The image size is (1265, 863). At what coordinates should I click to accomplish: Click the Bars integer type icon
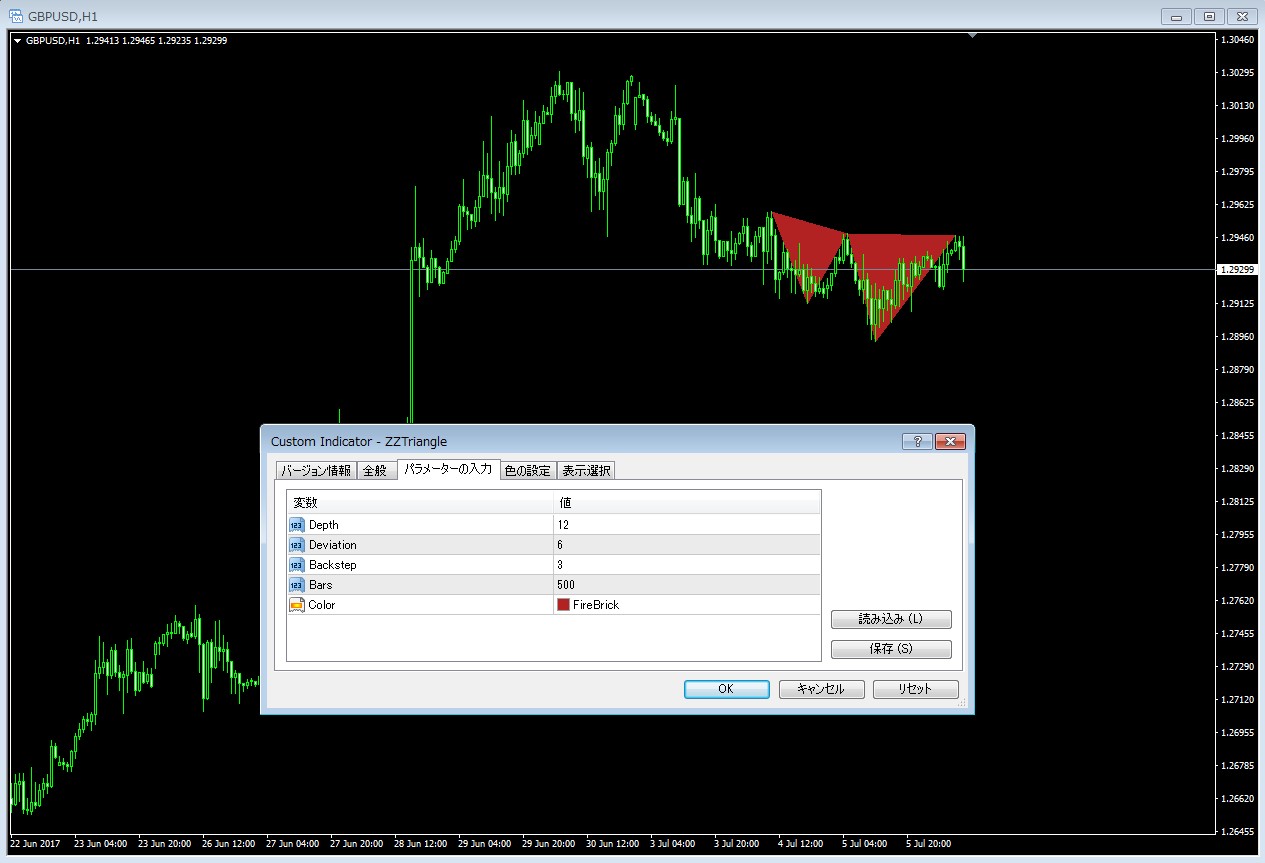pos(297,585)
